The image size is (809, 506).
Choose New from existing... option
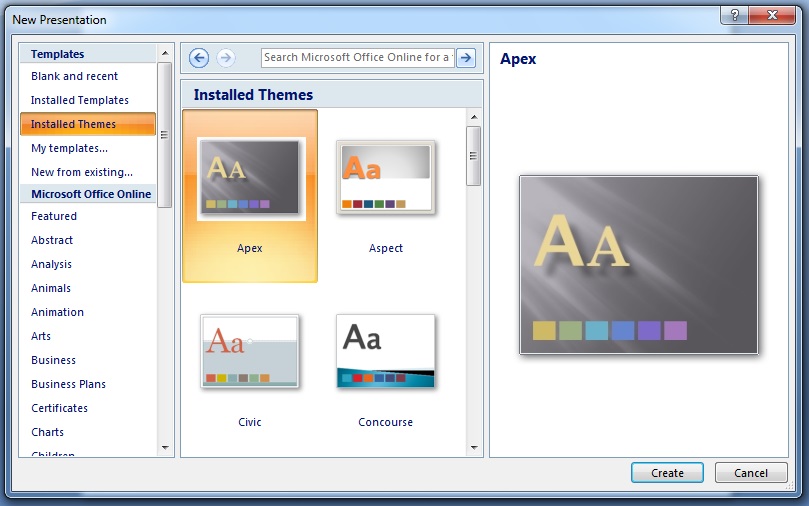(x=82, y=172)
